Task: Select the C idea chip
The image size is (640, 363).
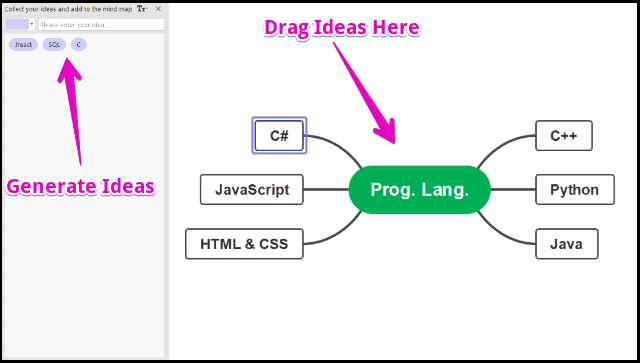Action: pyautogui.click(x=79, y=45)
